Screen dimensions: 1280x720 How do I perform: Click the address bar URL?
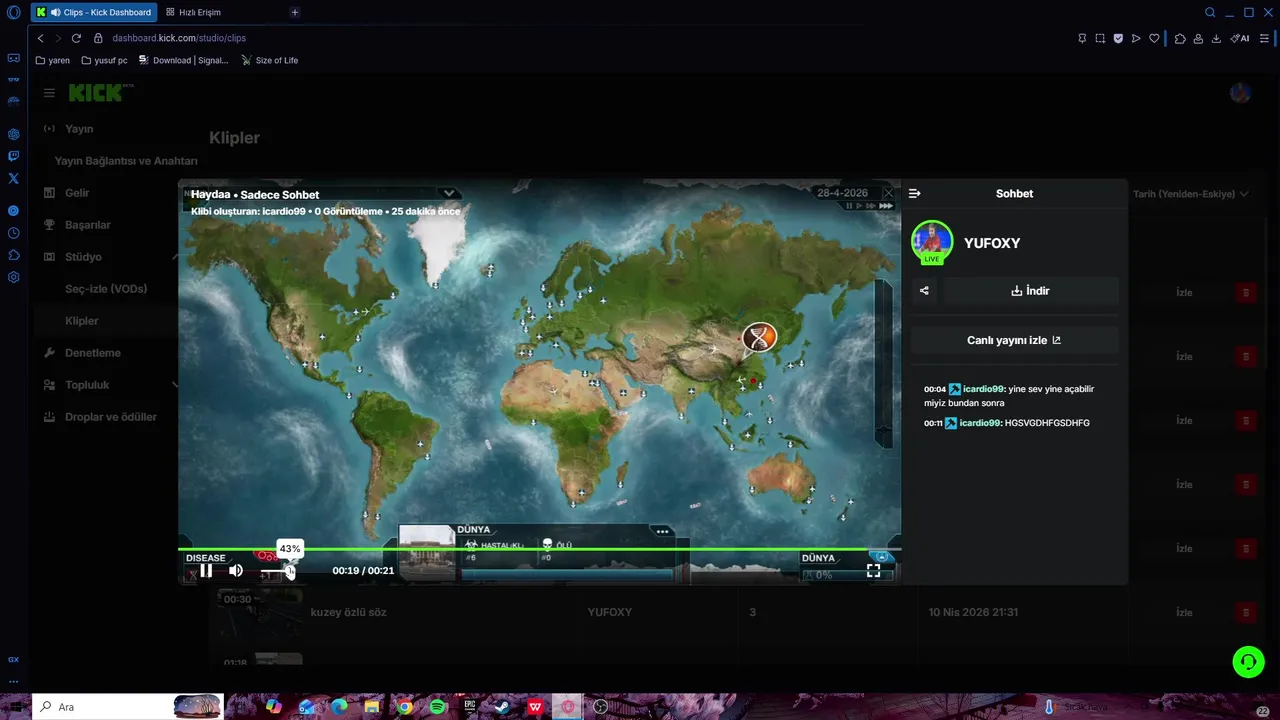pyautogui.click(x=179, y=38)
